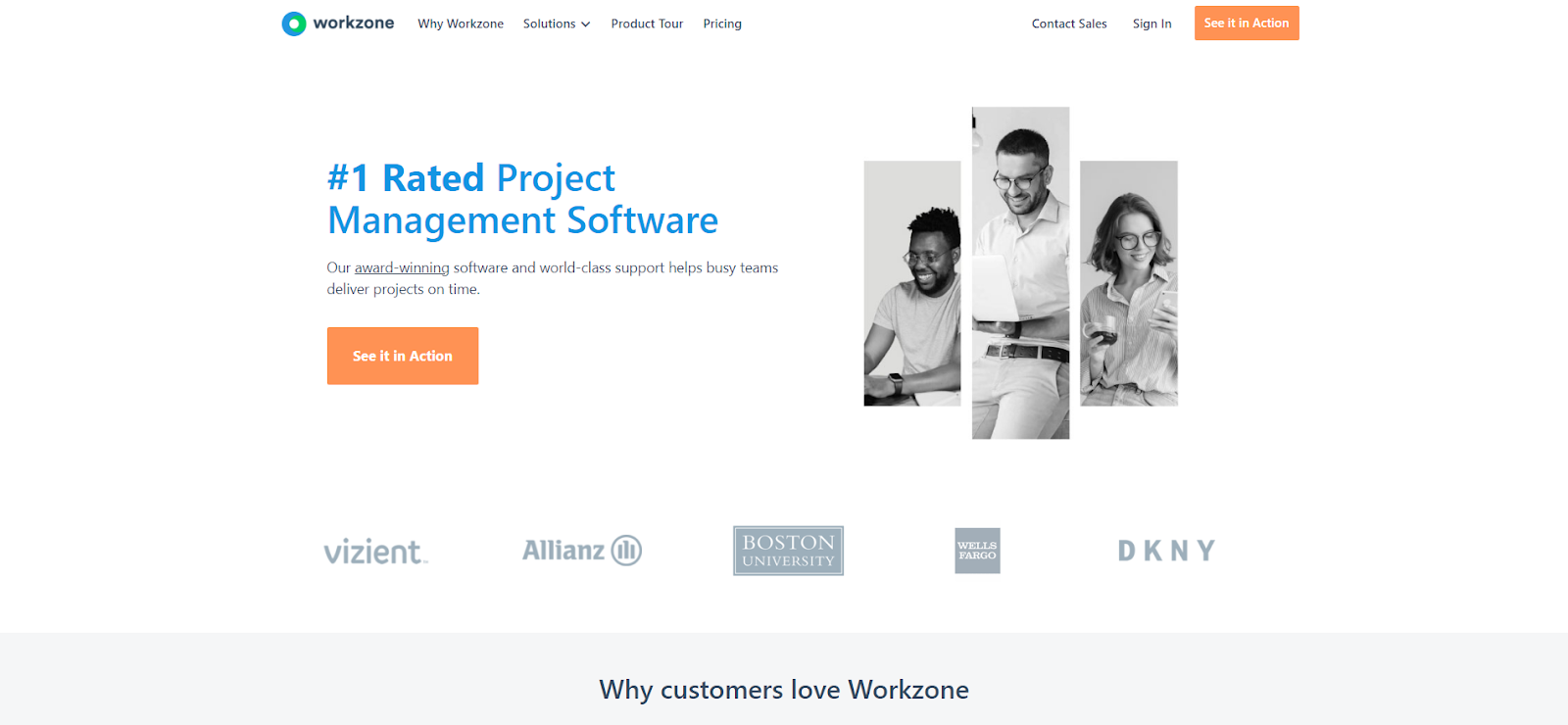Open the Product Tour page

pos(647,24)
